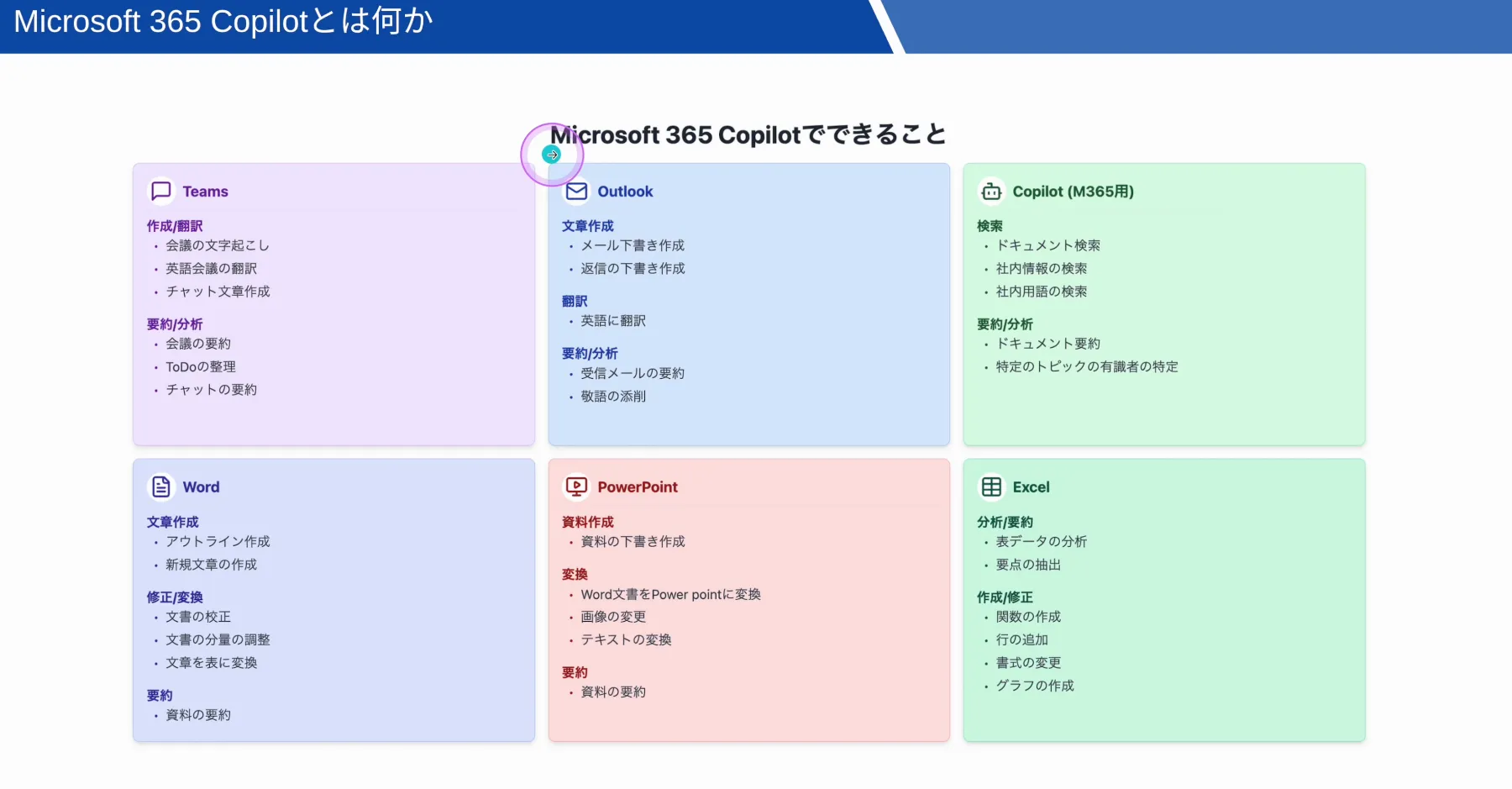Click the 'Word文書をPower pointに変換' bullet
The image size is (1512, 789).
pyautogui.click(x=671, y=594)
